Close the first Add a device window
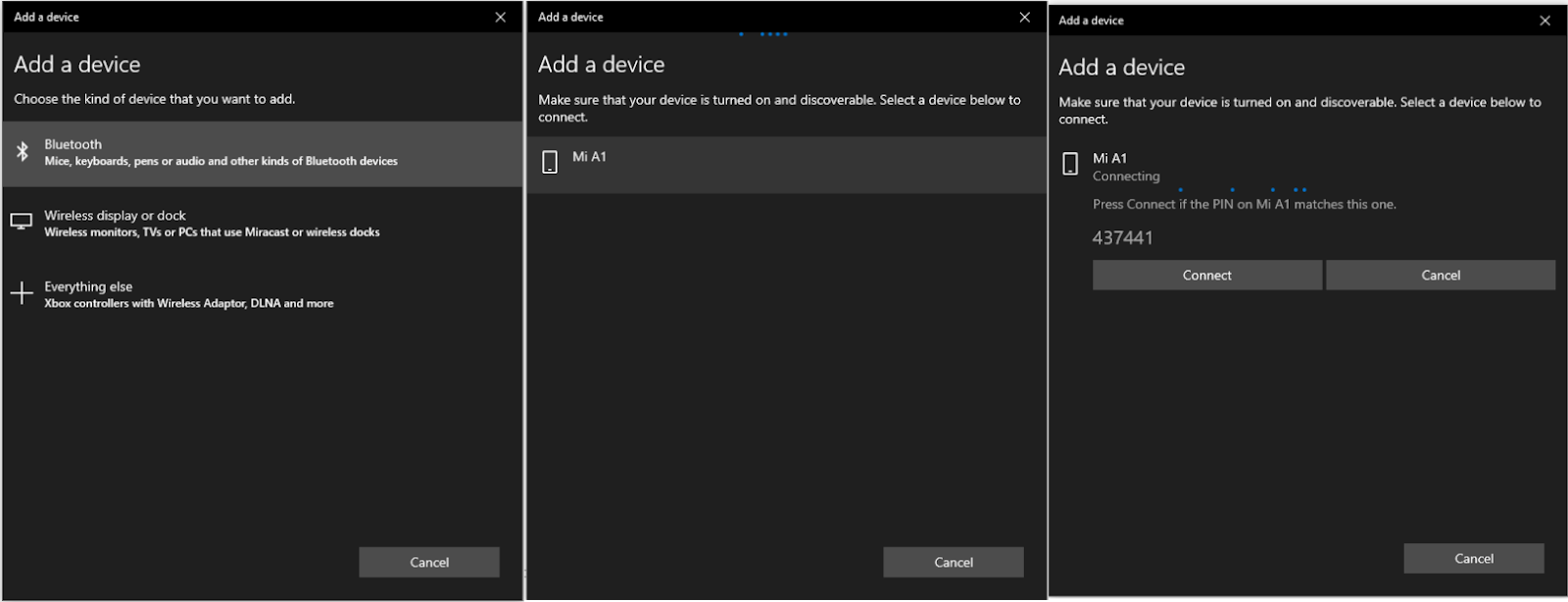The image size is (1568, 602). coord(501,17)
